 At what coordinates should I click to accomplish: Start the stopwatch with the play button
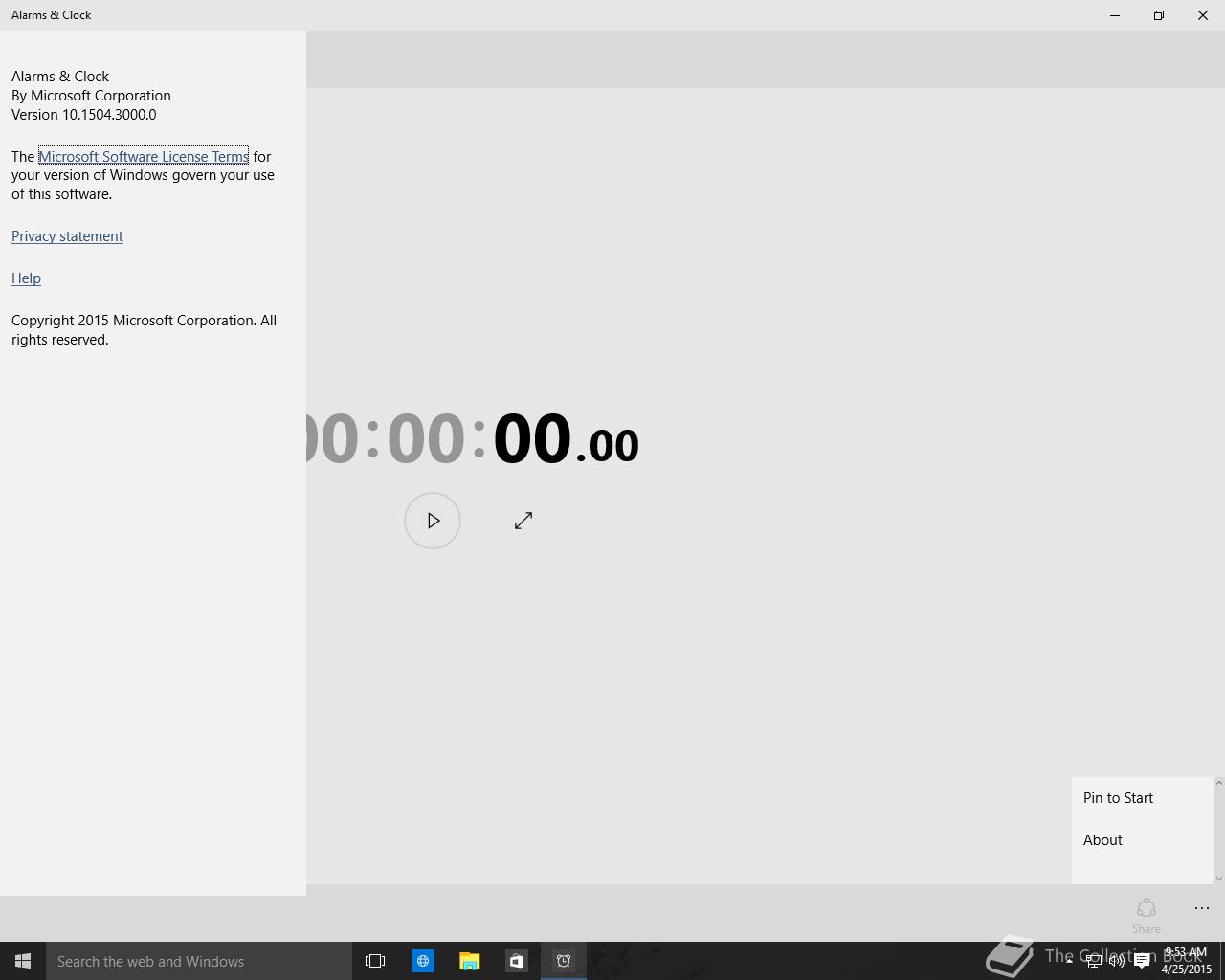(x=433, y=521)
